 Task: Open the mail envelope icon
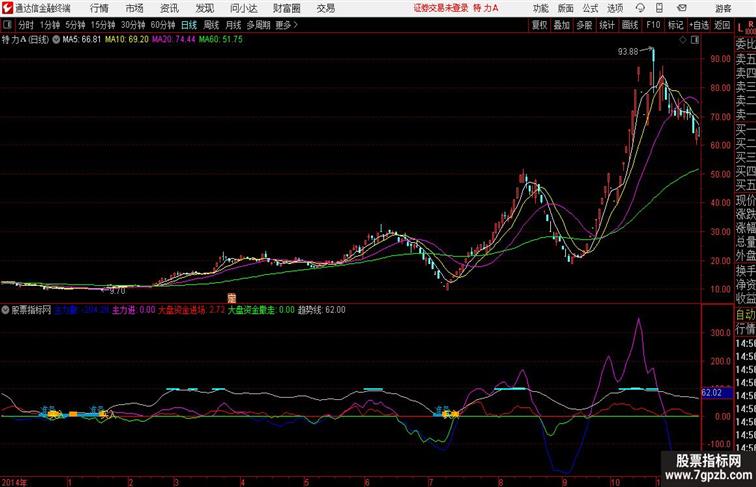pos(682,8)
